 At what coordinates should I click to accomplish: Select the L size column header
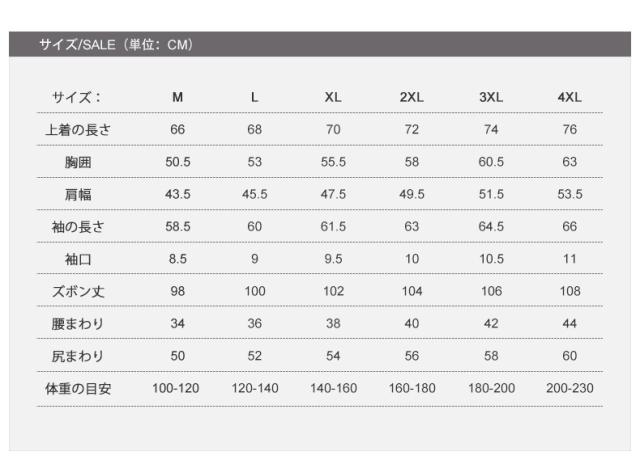click(255, 97)
